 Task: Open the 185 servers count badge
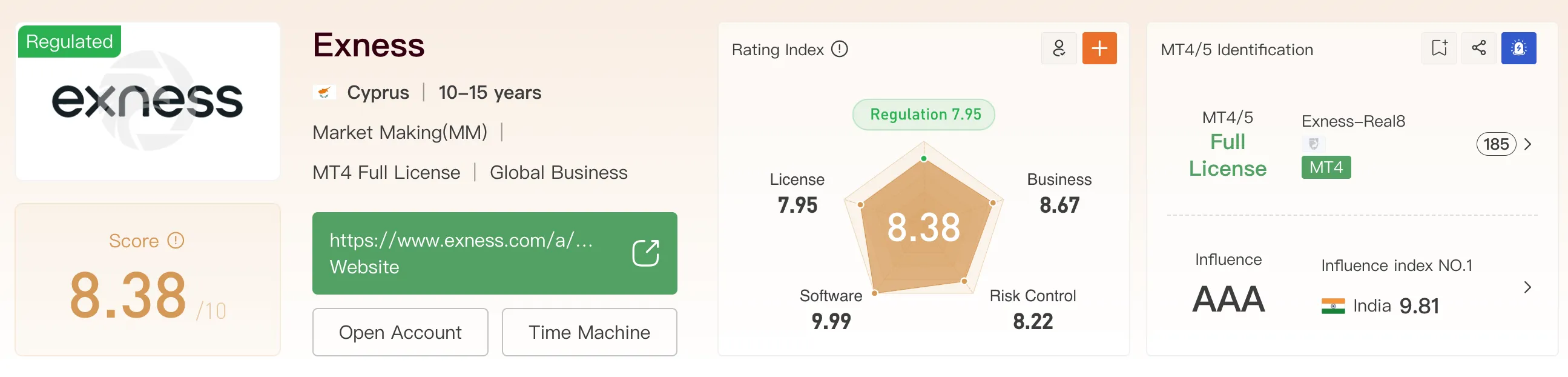pos(1496,144)
